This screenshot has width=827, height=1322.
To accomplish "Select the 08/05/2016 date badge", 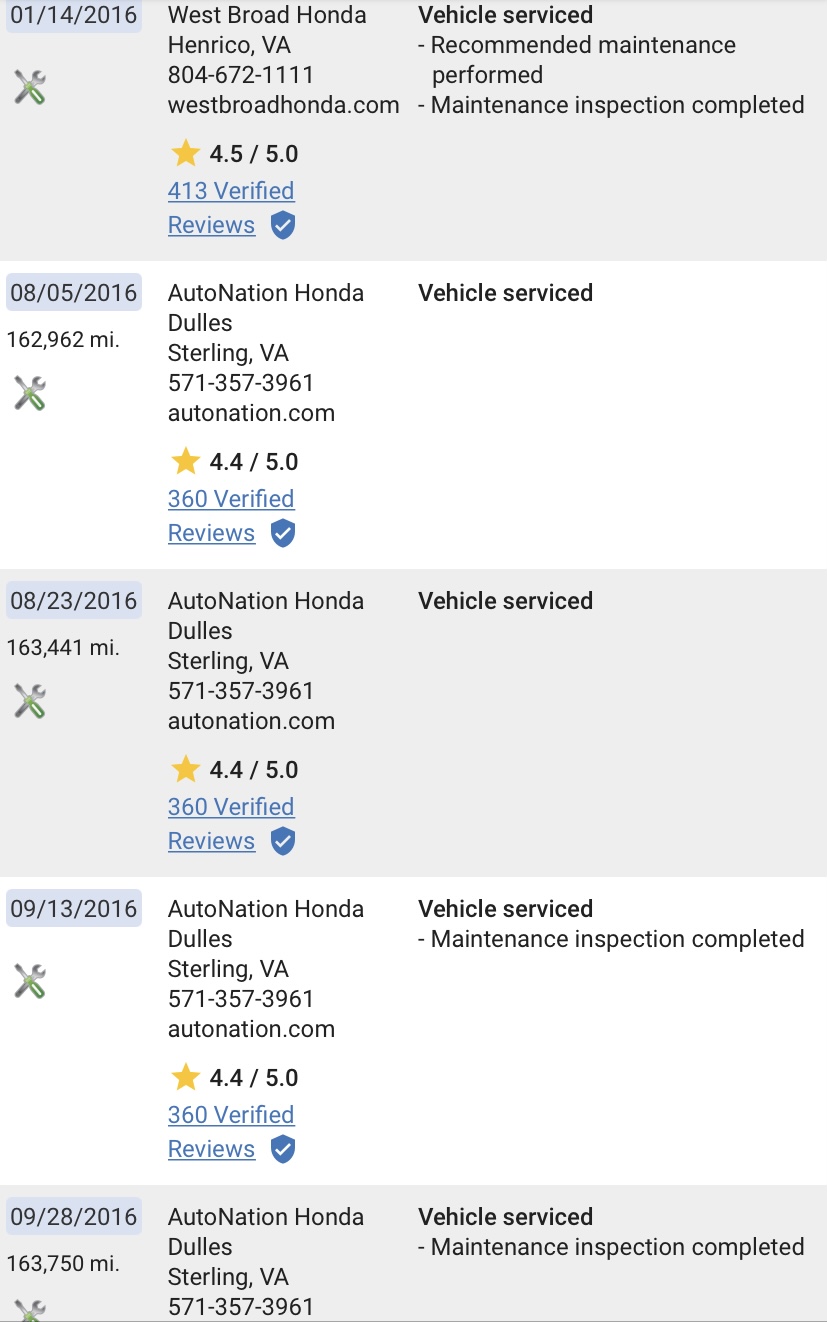I will tap(74, 293).
